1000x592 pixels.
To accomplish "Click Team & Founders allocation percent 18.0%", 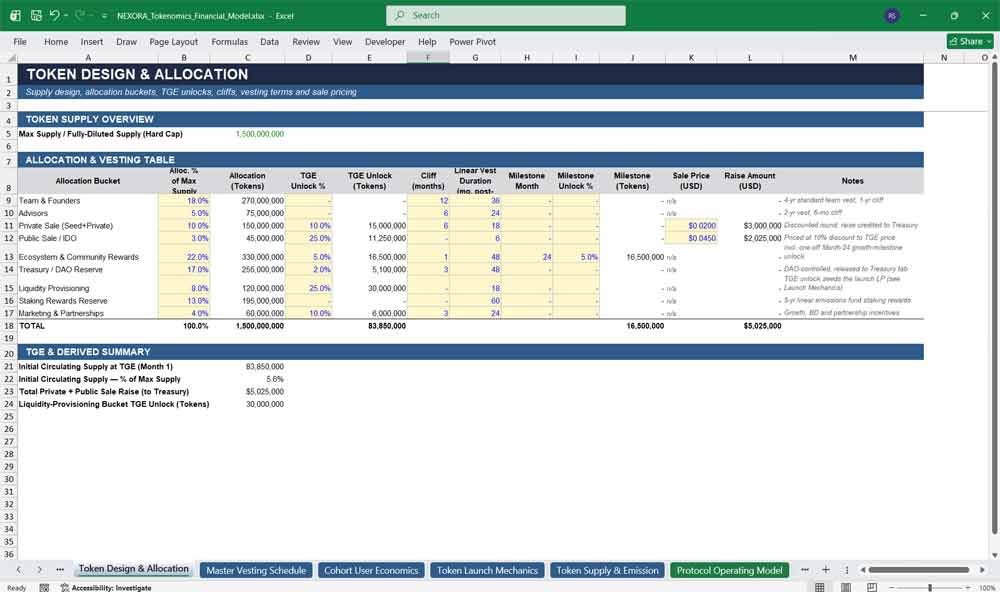I will point(198,200).
